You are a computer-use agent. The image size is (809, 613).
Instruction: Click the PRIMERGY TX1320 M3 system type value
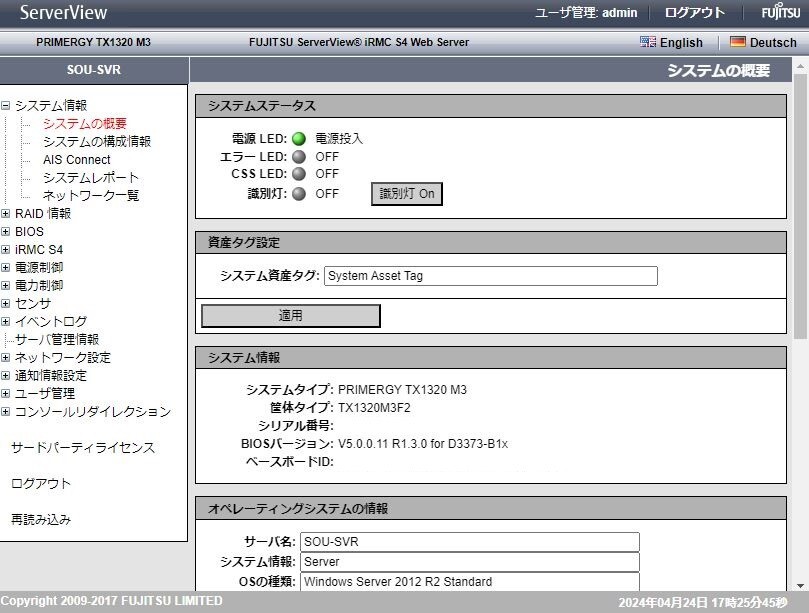402,390
